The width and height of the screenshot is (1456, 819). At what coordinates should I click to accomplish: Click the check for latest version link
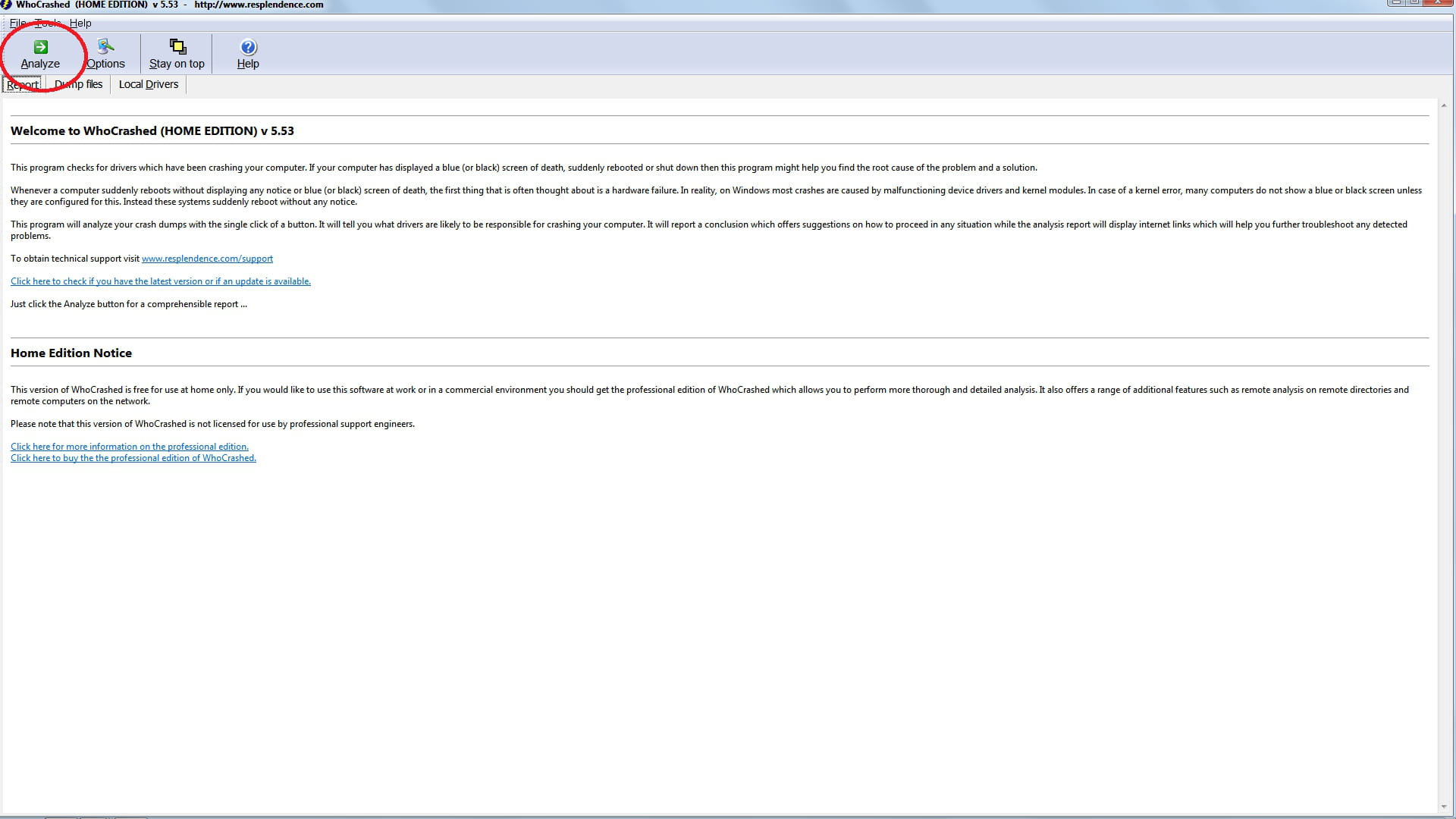[x=161, y=281]
